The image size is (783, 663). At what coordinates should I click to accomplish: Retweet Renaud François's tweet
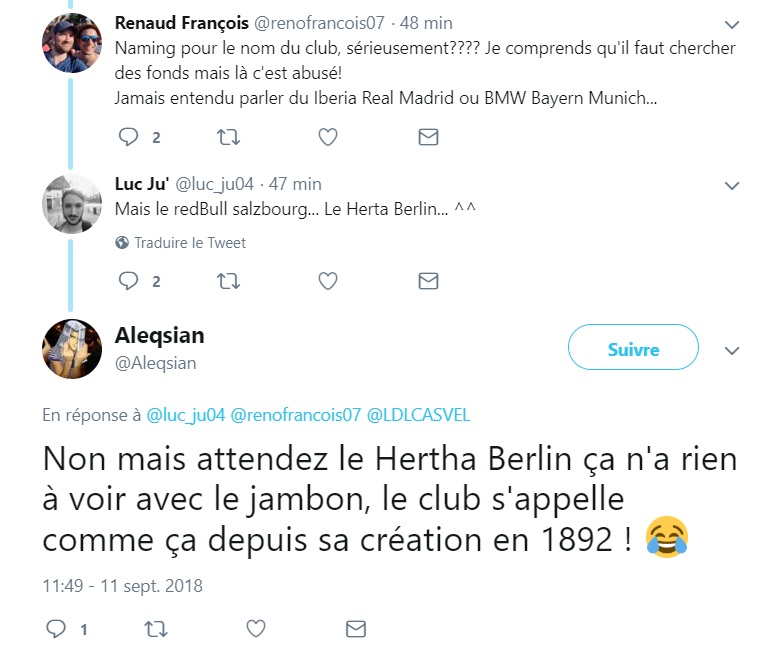(x=228, y=137)
